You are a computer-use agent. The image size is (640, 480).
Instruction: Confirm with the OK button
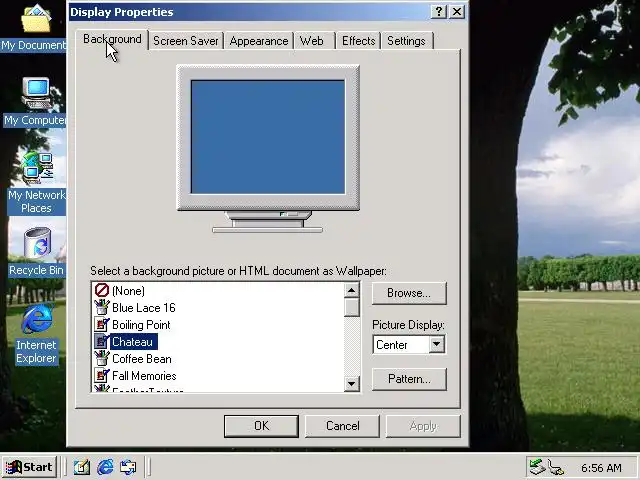click(261, 426)
